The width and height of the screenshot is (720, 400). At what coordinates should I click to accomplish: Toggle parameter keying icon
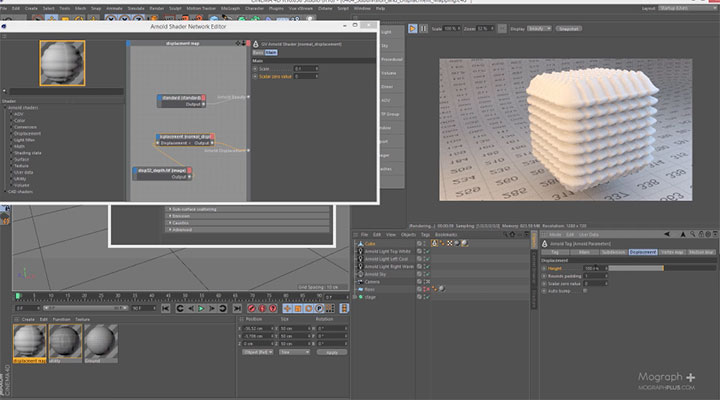[x=319, y=309]
